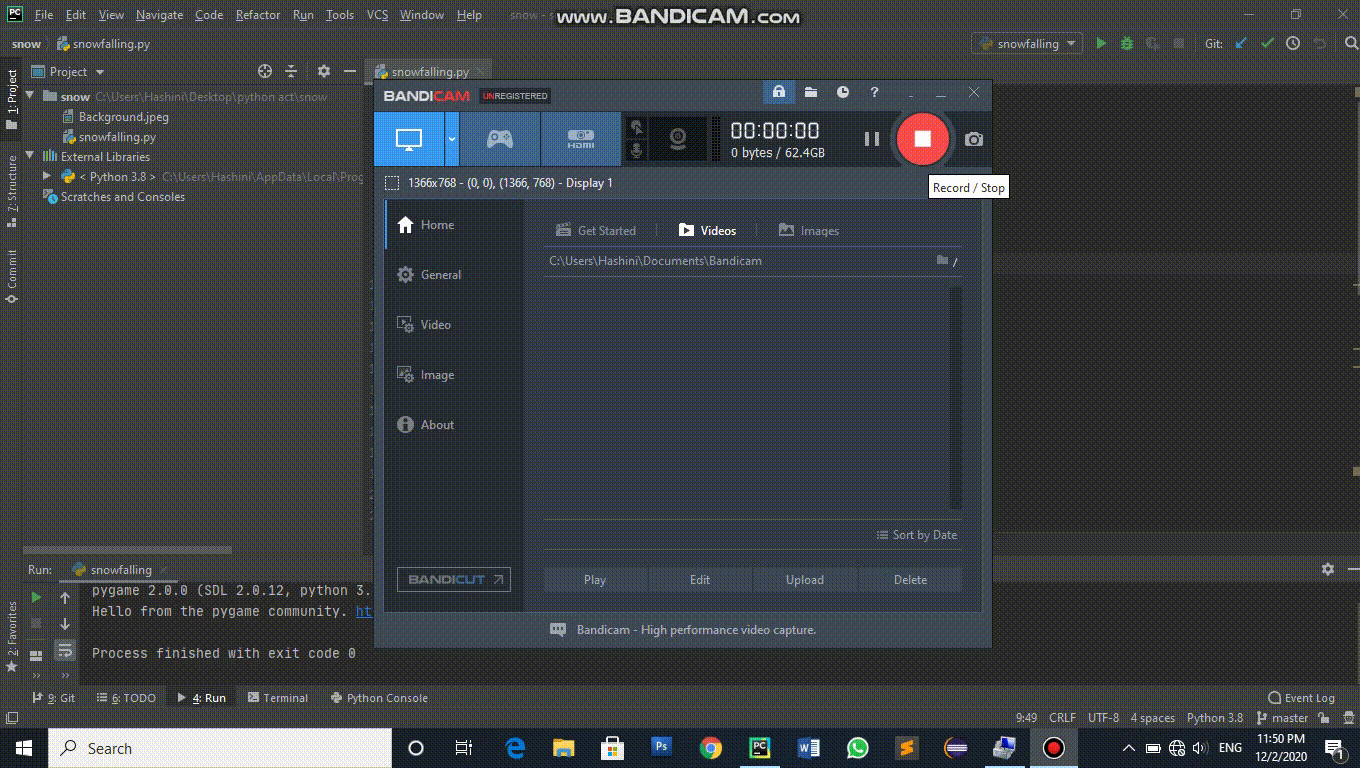
Task: Pause the Bandicam recording
Action: tap(872, 139)
